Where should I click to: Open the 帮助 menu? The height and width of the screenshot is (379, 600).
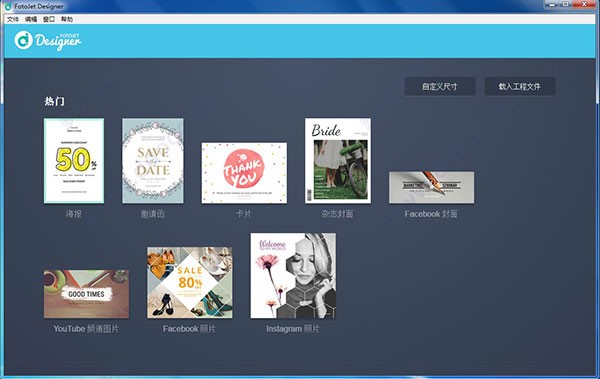[x=67, y=19]
